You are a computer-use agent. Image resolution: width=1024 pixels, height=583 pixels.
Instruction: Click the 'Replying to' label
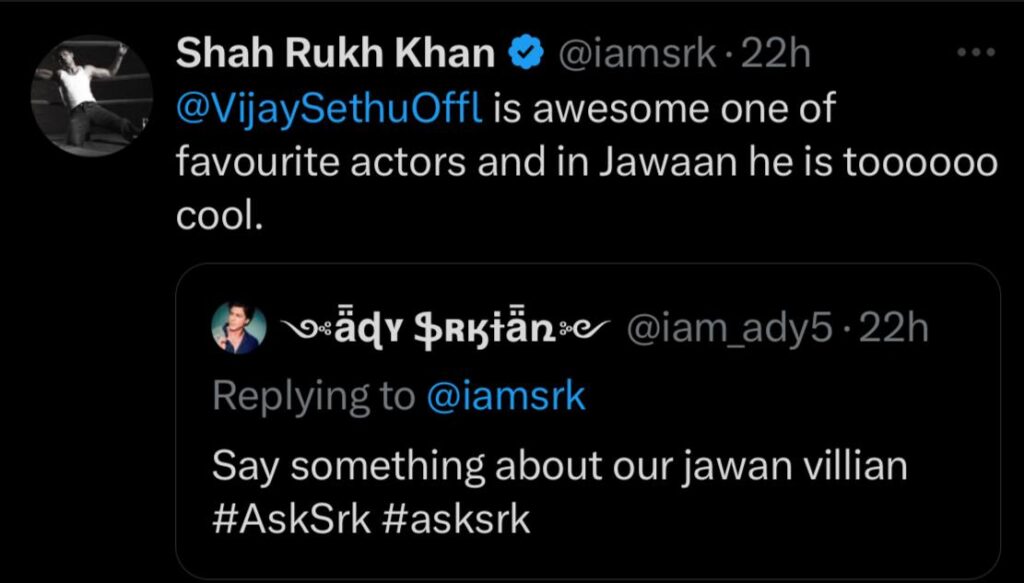314,398
